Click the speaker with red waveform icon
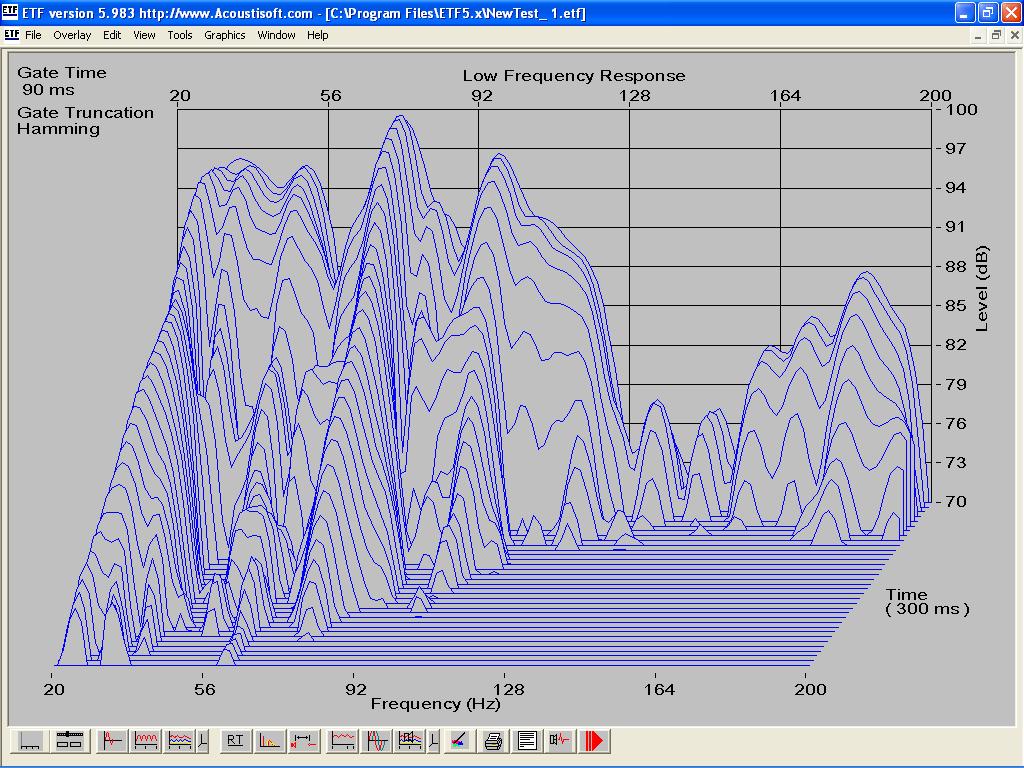 click(x=560, y=741)
